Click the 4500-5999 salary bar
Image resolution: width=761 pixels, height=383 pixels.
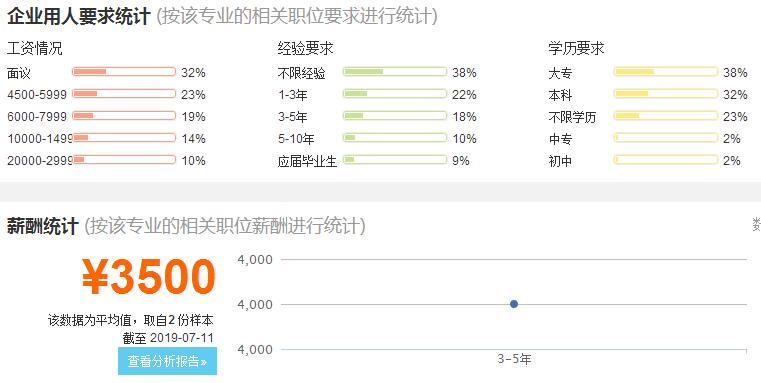124,94
